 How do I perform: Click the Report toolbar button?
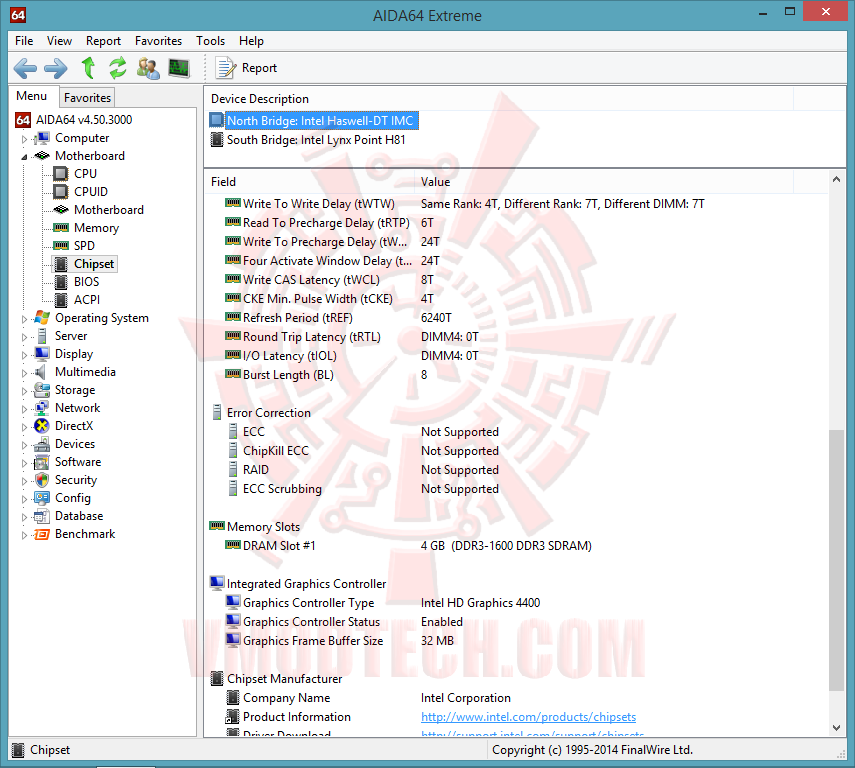pos(247,68)
